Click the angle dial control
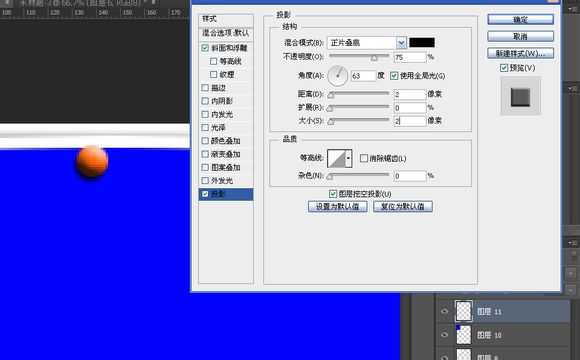580x360 pixels. tap(338, 76)
